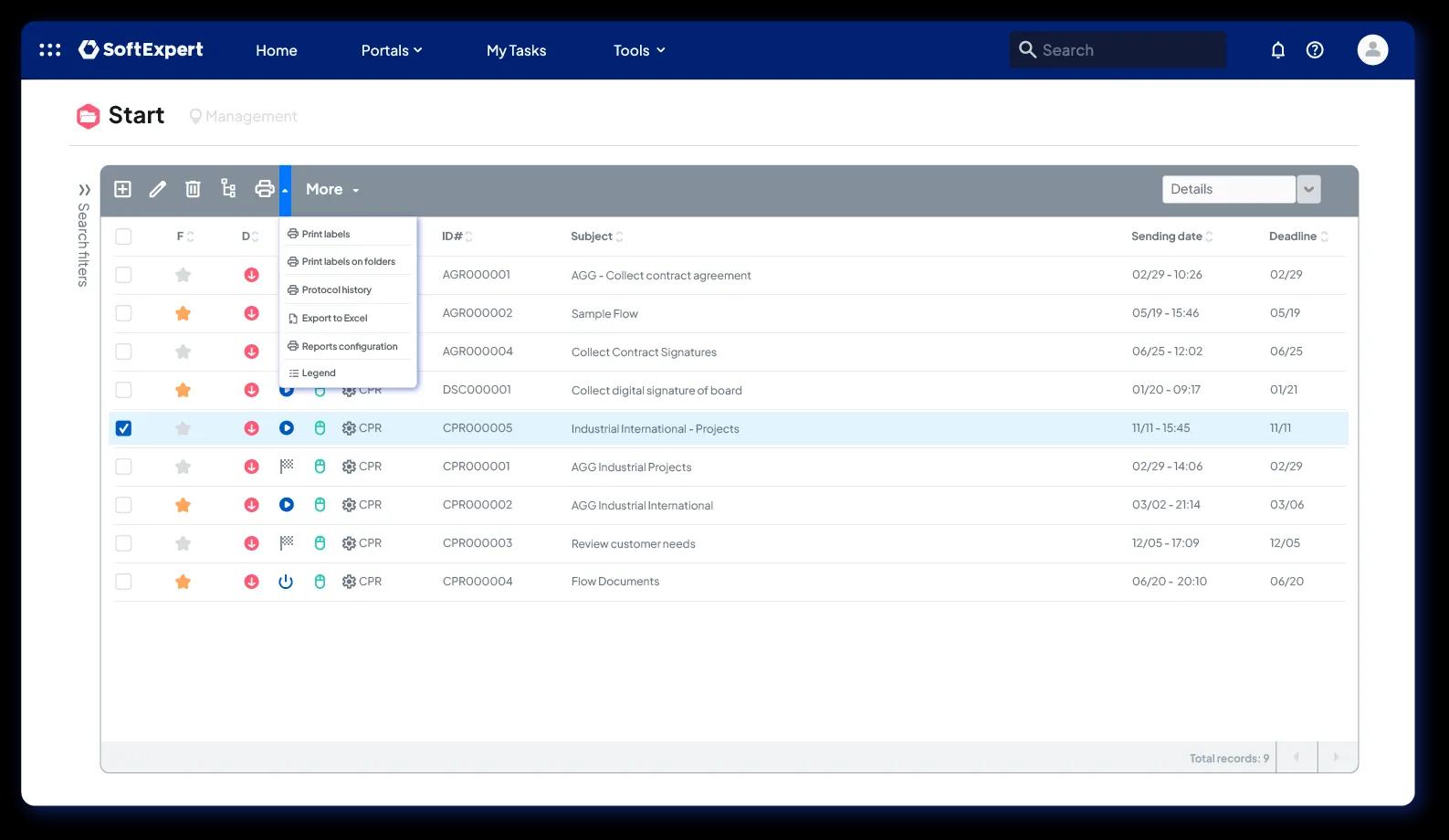This screenshot has width=1449, height=840.
Task: Click the pencil edit icon in toolbar
Action: click(x=158, y=189)
